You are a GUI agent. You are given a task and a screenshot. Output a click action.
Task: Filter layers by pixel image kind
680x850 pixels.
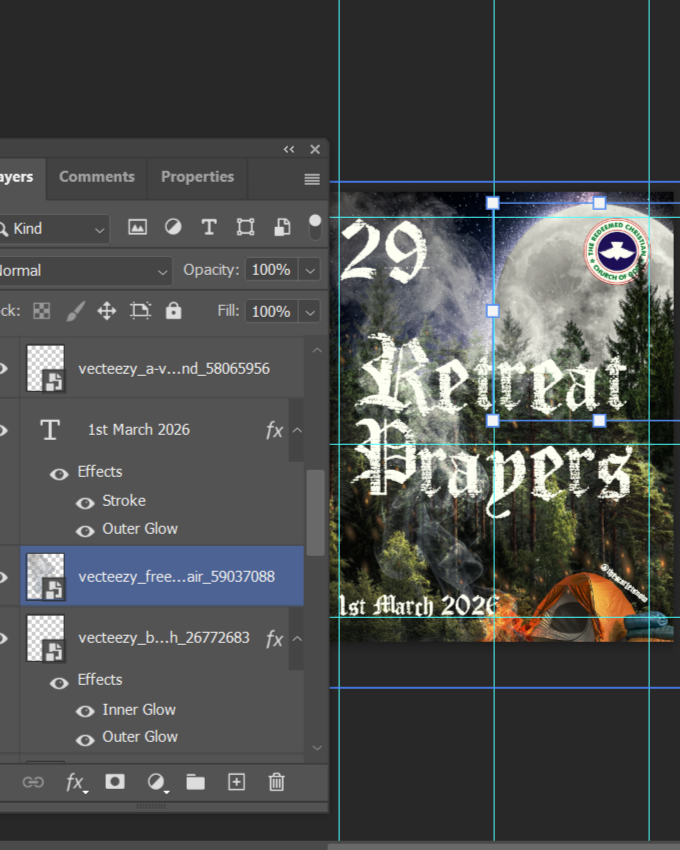point(137,227)
